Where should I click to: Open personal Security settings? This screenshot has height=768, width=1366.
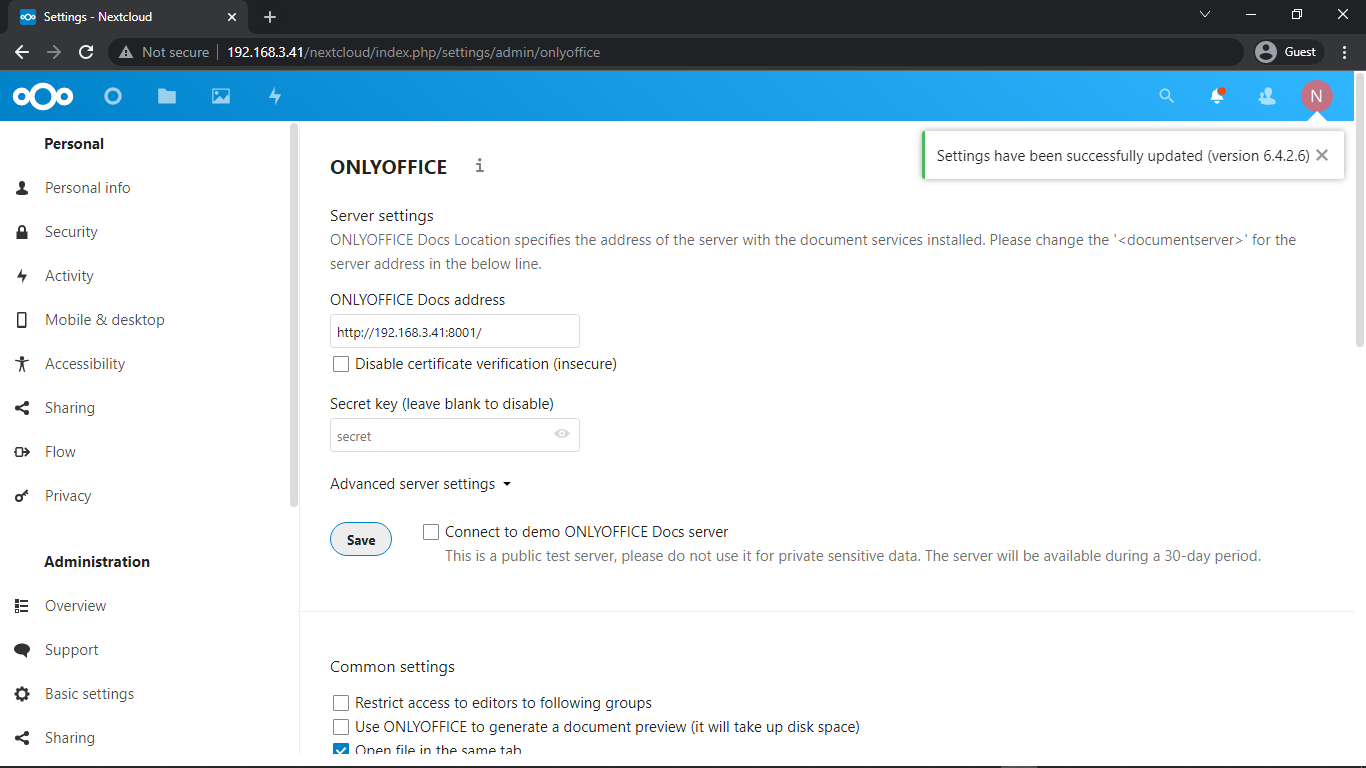tap(71, 232)
